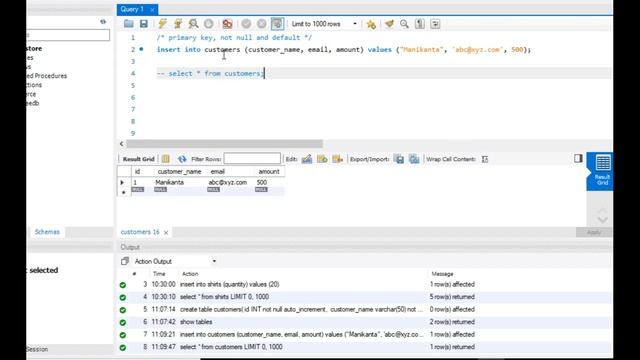This screenshot has width=640, height=360.
Task: Toggle invisible characters paragraph icon
Action: click(420, 24)
